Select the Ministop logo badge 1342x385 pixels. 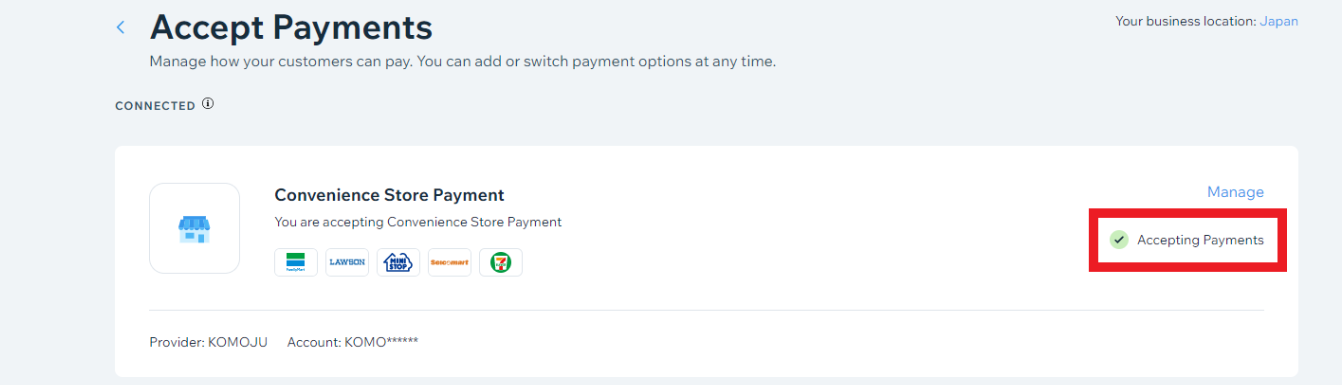click(398, 262)
